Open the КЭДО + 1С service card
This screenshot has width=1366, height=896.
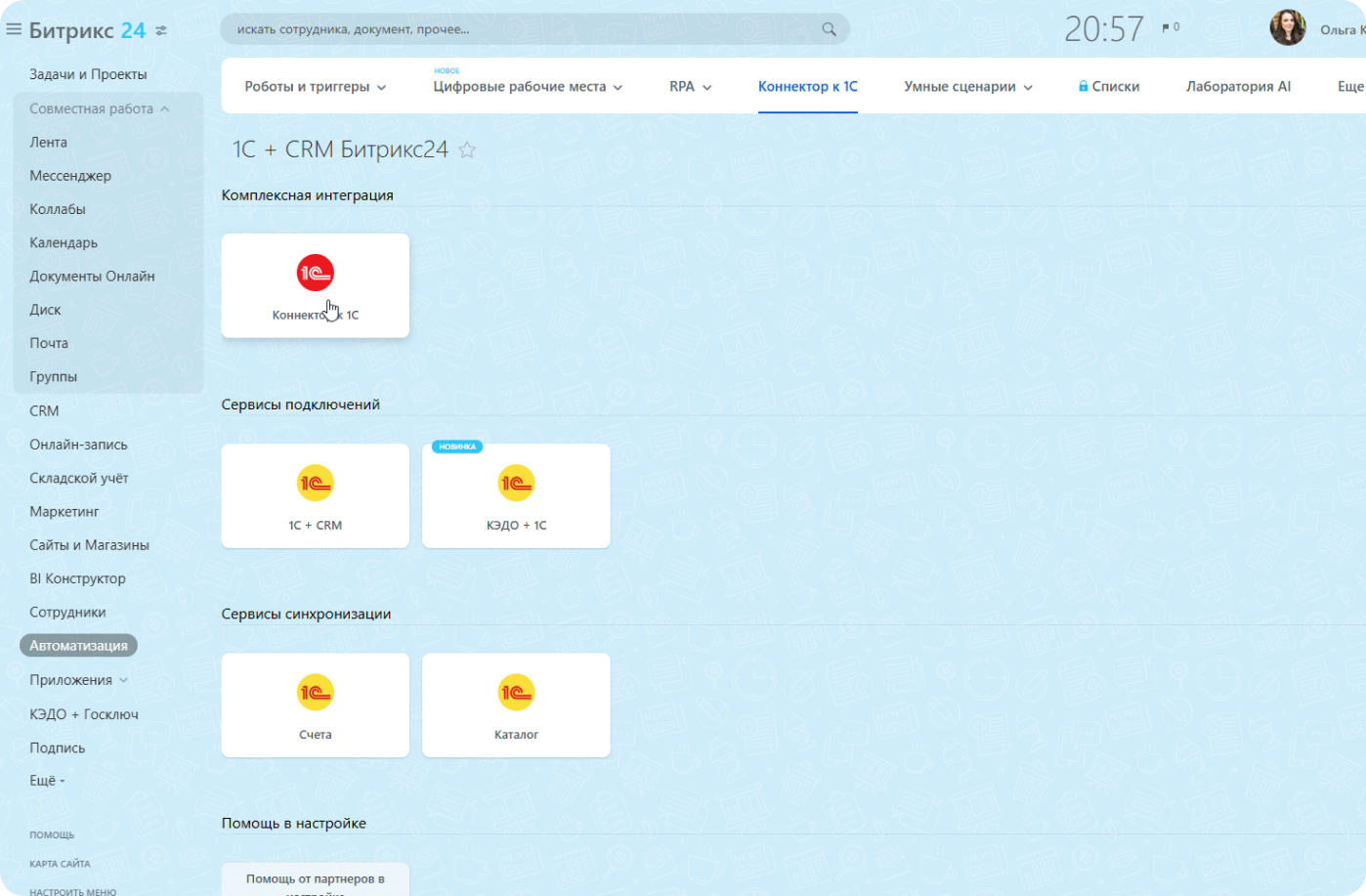[516, 495]
